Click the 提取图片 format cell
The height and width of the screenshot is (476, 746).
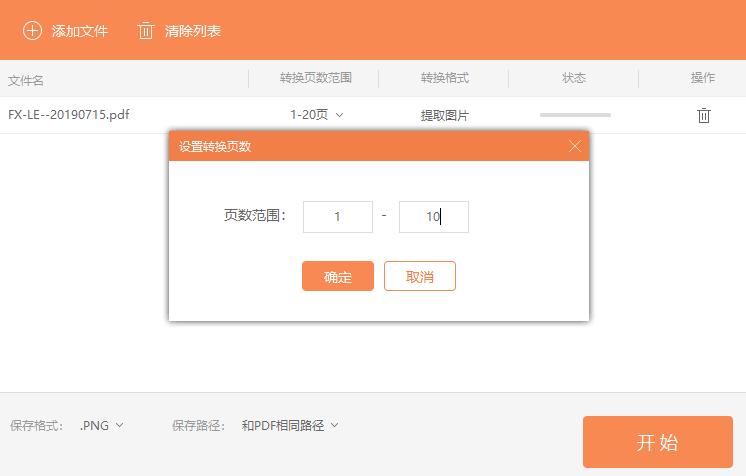[x=444, y=115]
